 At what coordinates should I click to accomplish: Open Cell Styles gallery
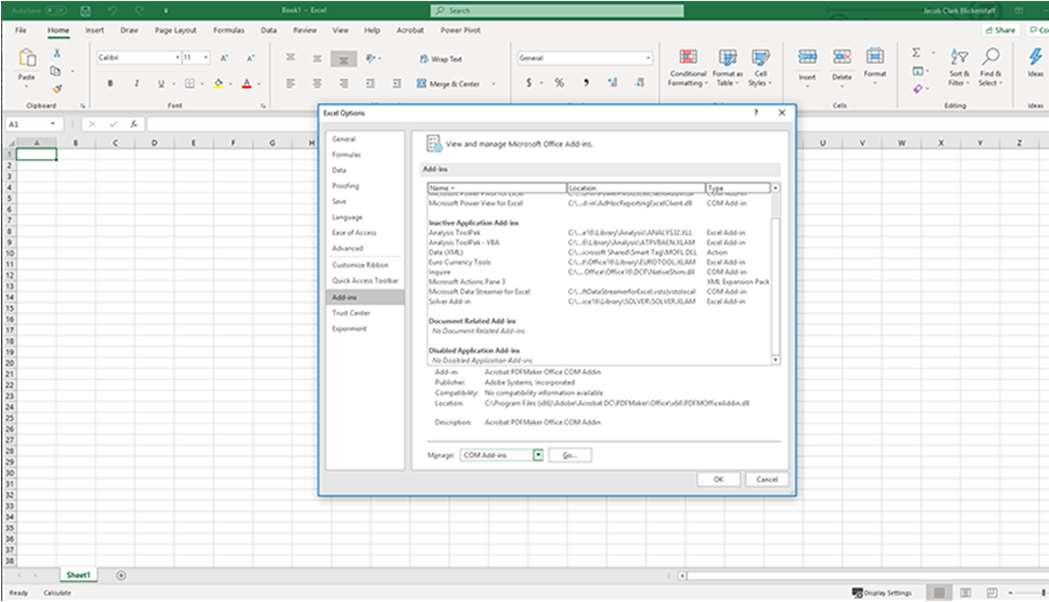[x=760, y=68]
